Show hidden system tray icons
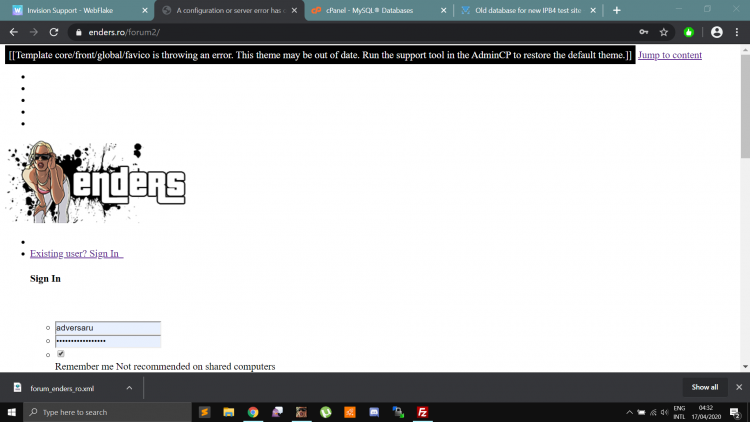This screenshot has height=422, width=750. tap(629, 412)
